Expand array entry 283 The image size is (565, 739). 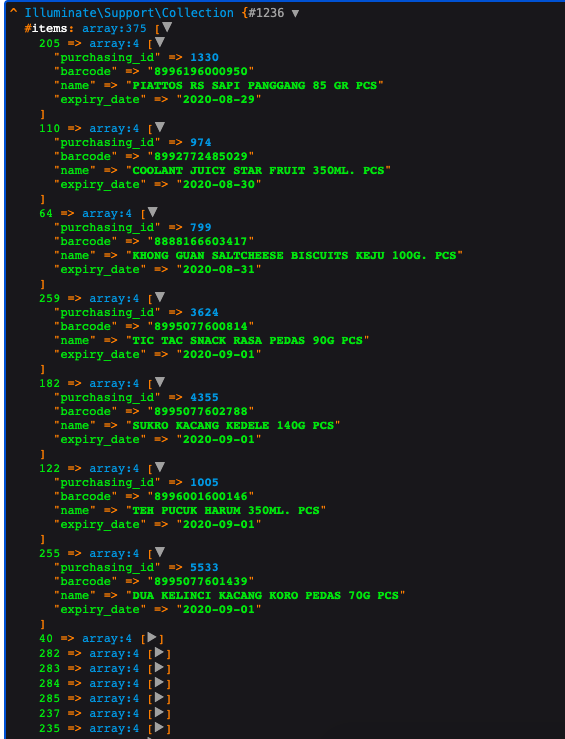[159, 667]
